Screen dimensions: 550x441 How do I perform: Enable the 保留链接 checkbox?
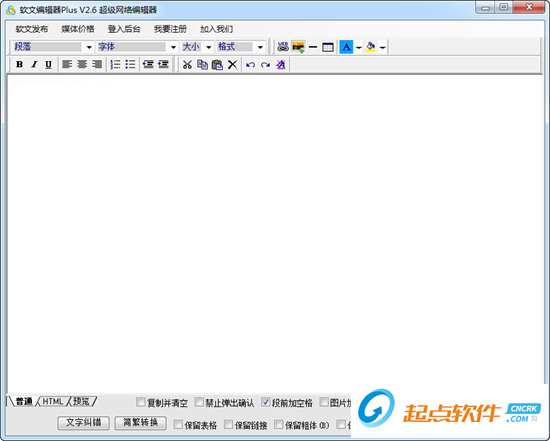228,425
